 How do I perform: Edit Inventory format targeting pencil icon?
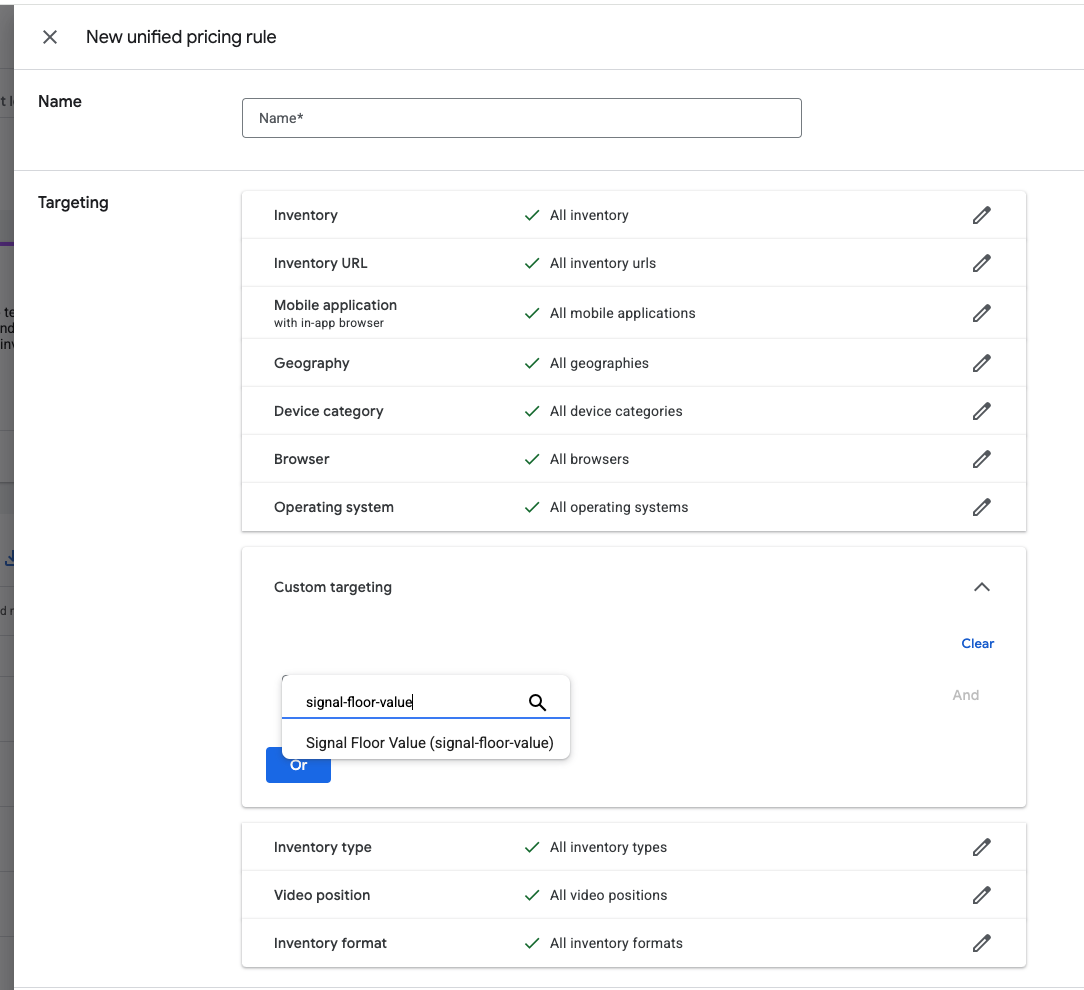pos(981,943)
